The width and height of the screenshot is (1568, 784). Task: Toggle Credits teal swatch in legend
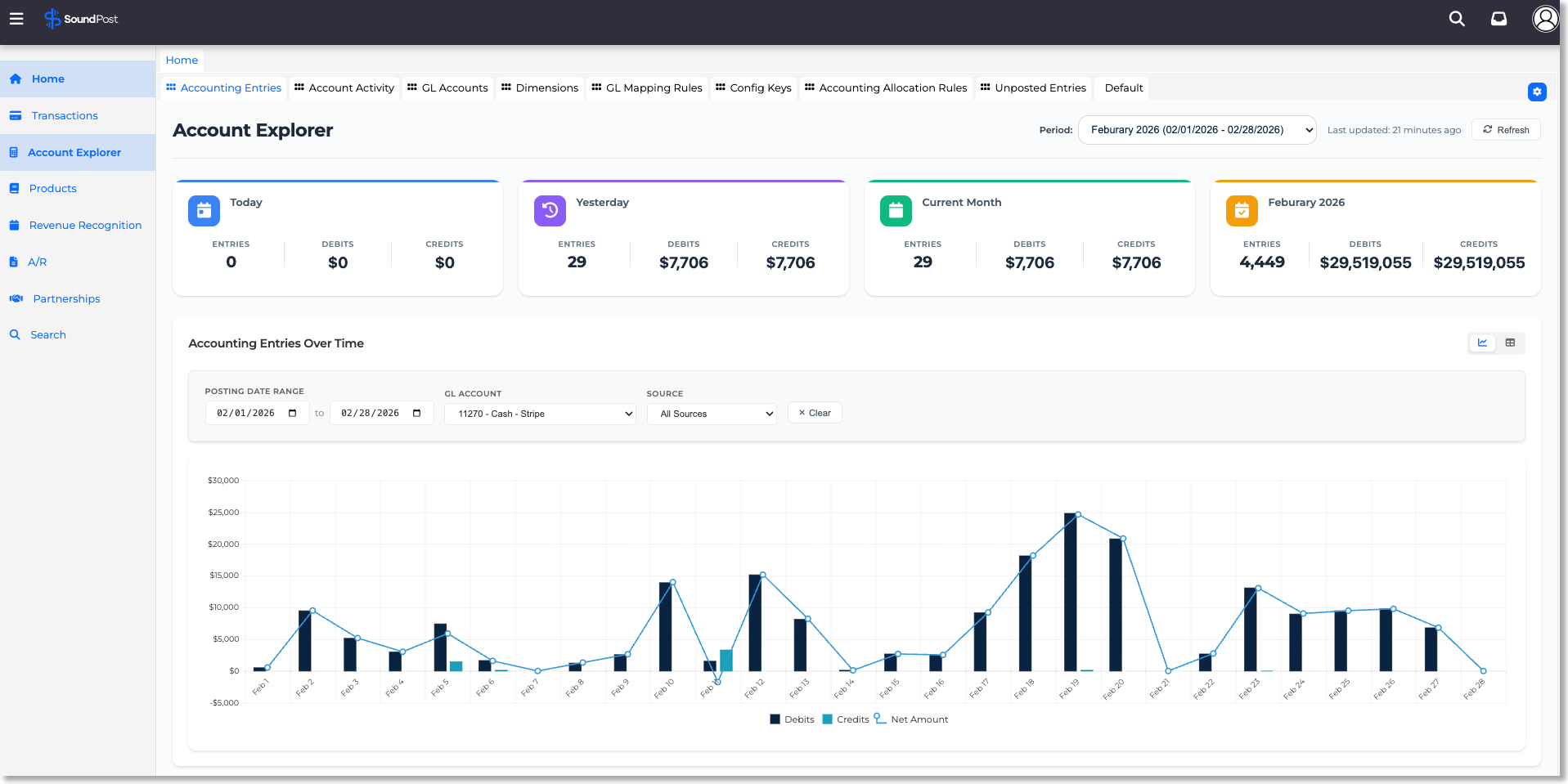828,719
